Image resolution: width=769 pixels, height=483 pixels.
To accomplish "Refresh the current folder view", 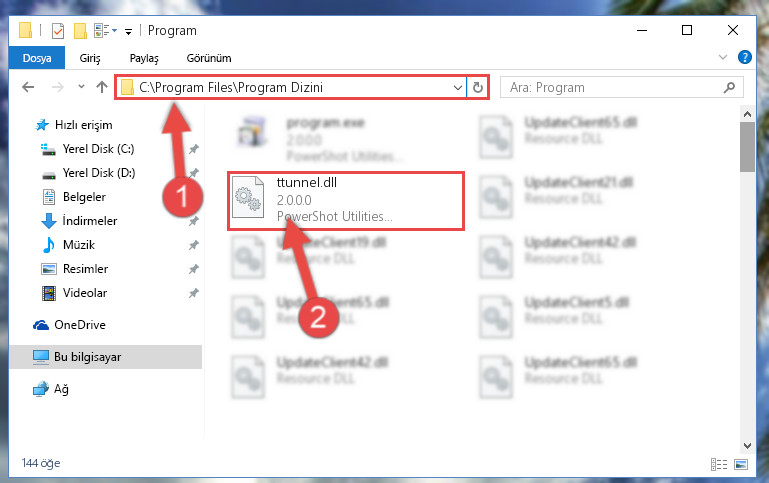I will click(478, 87).
